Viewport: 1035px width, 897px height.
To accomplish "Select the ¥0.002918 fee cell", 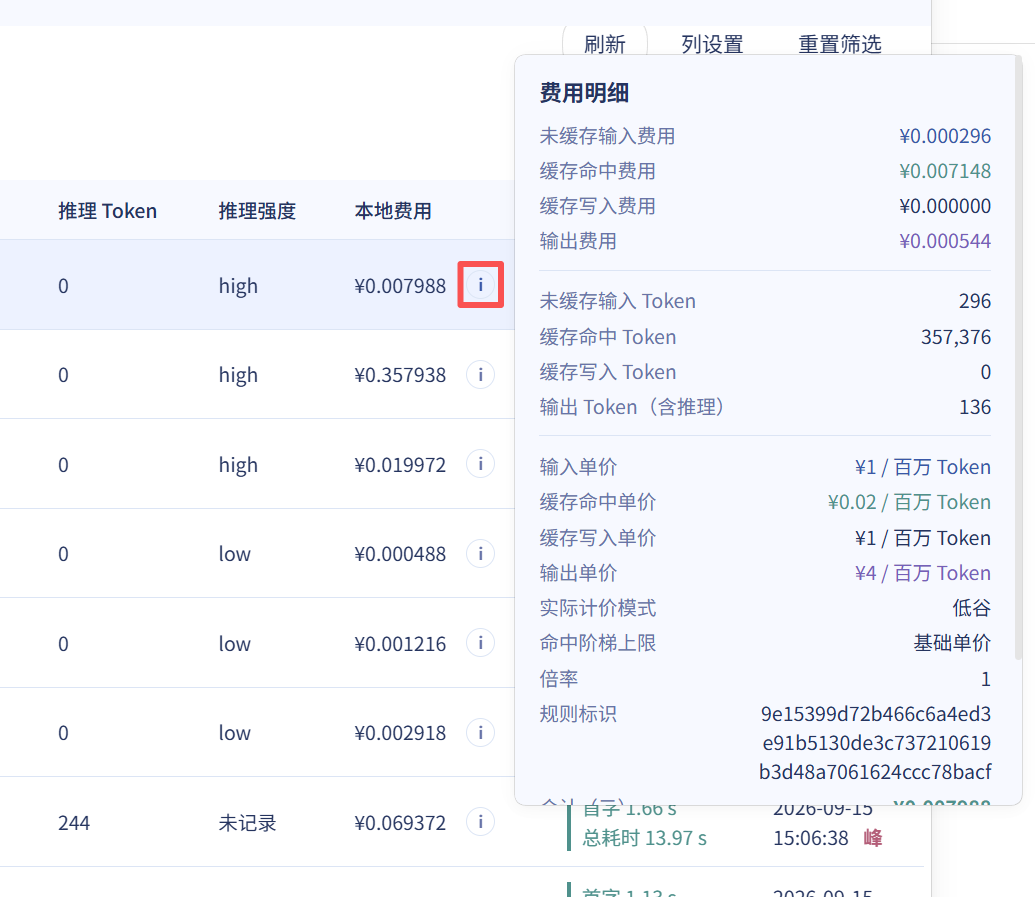I will tap(400, 733).
